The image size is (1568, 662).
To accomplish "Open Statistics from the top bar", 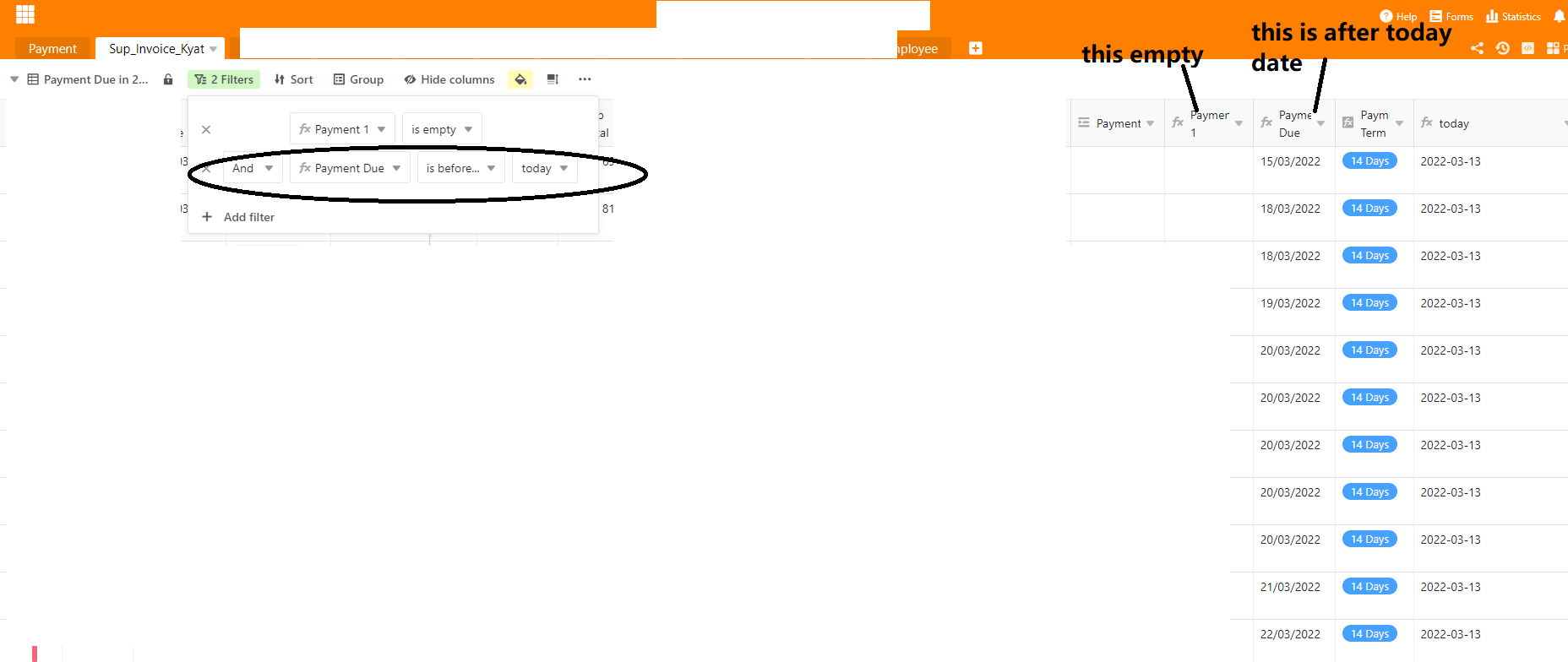I will [x=1513, y=16].
